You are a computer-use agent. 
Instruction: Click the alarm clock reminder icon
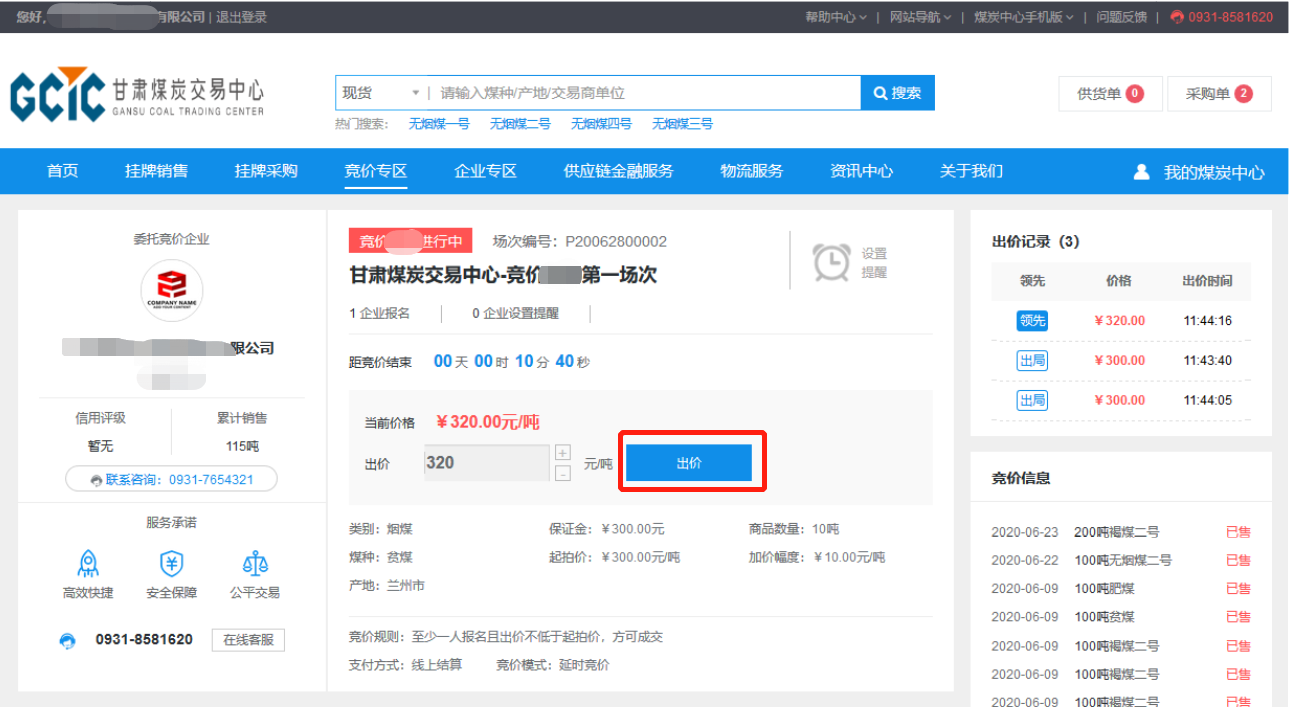pyautogui.click(x=831, y=262)
